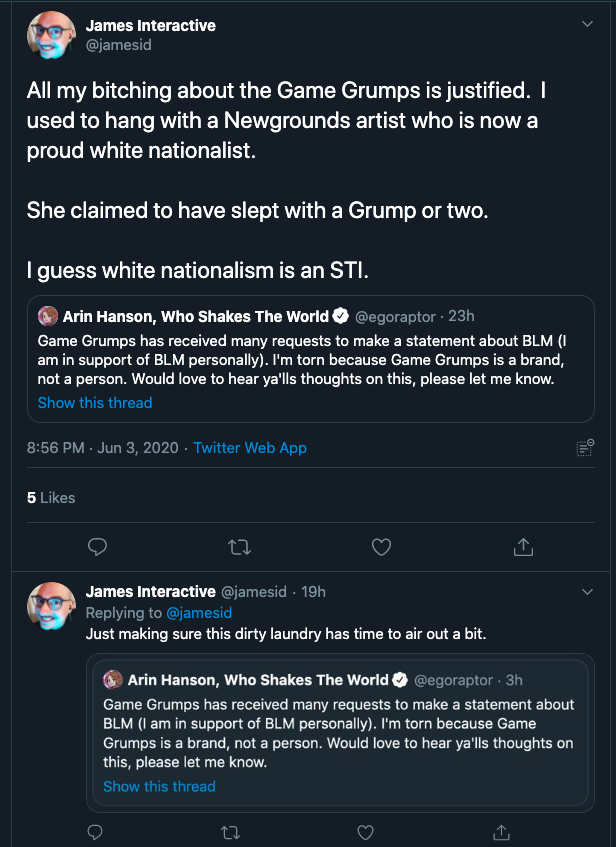Reply to the main tweet
The height and width of the screenshot is (847, 616).
click(x=97, y=547)
